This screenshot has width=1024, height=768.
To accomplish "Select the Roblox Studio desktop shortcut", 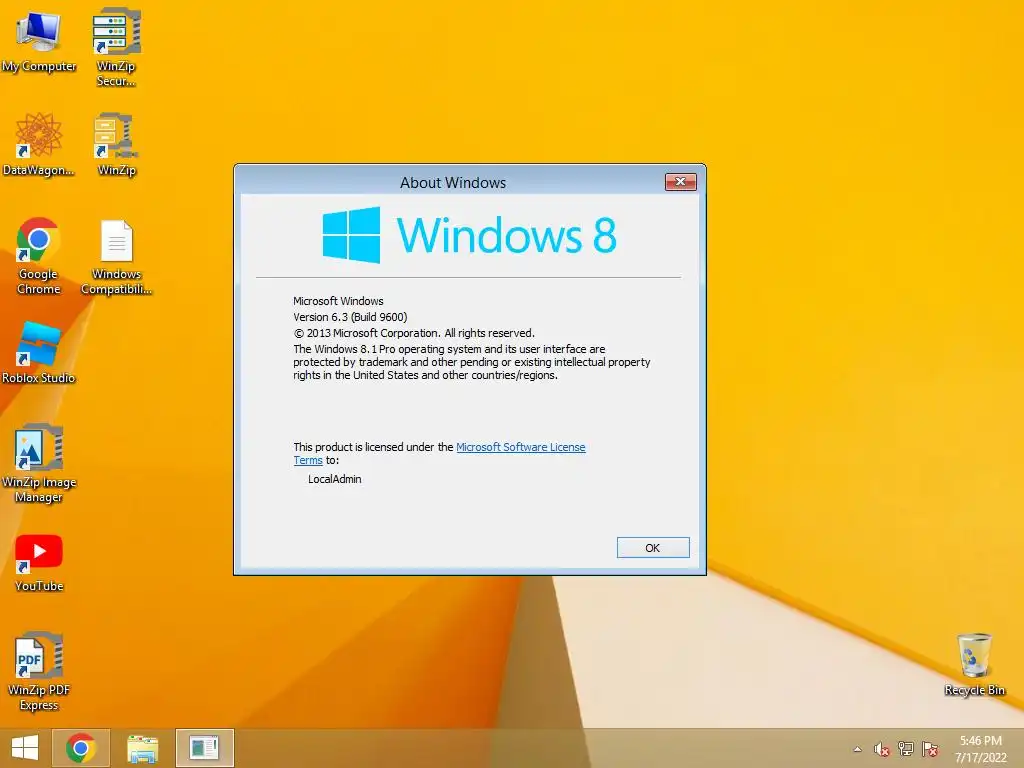I will pyautogui.click(x=39, y=353).
